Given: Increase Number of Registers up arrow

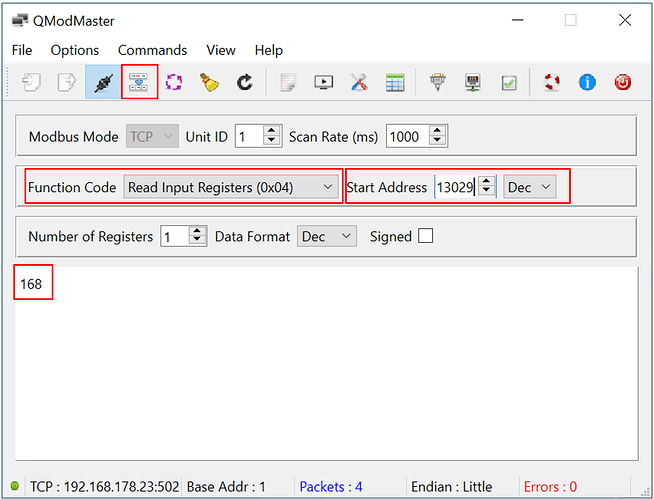Looking at the screenshot, I should coord(197,231).
